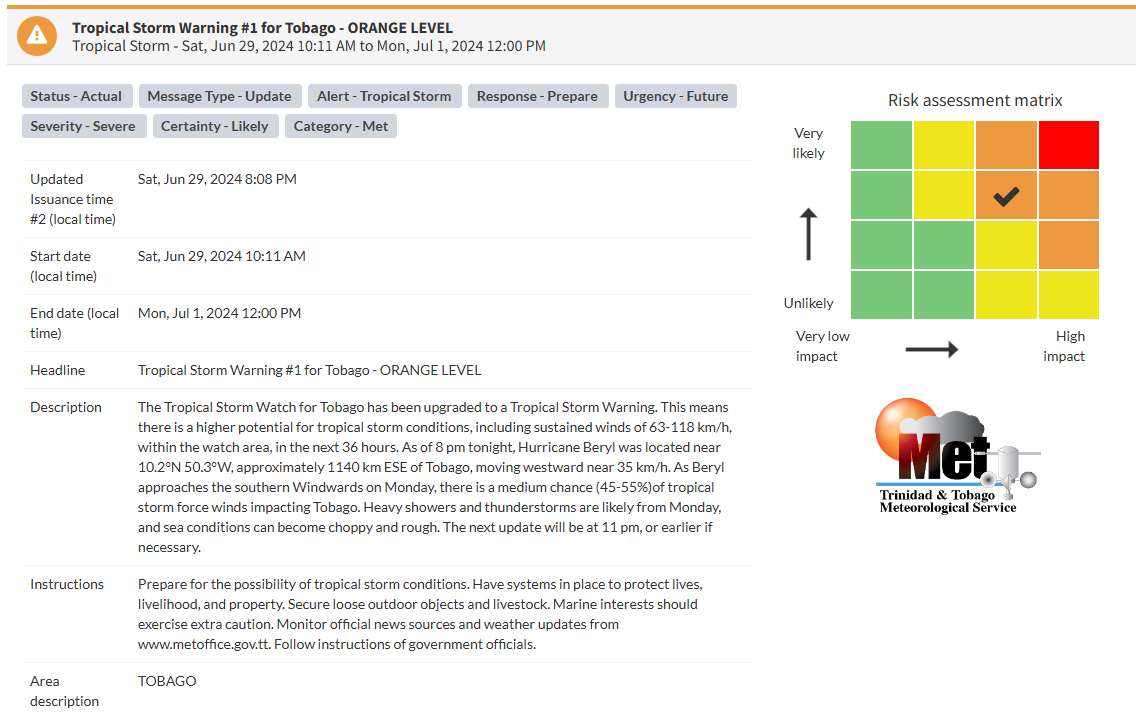Click the start date 10:11 AM value
1136x724 pixels.
point(222,256)
